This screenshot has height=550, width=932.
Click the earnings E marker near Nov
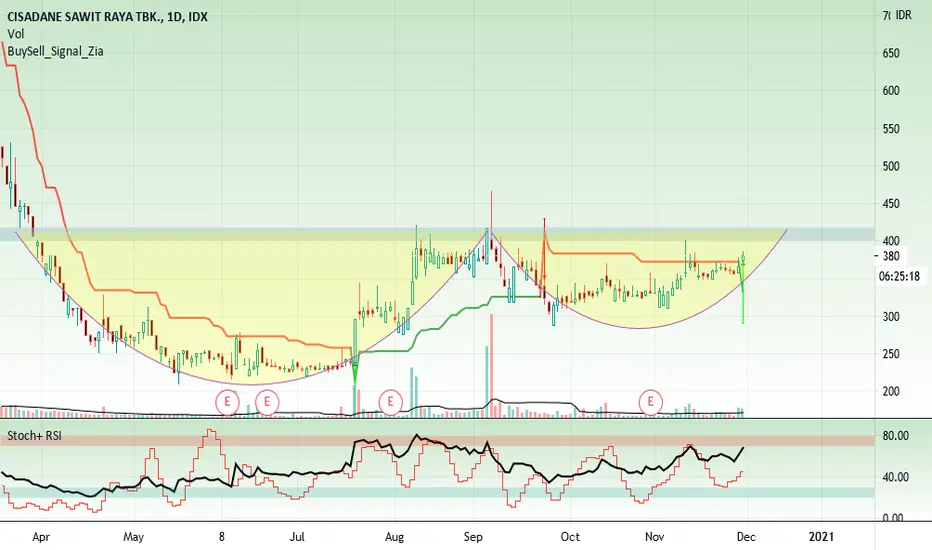[x=650, y=402]
